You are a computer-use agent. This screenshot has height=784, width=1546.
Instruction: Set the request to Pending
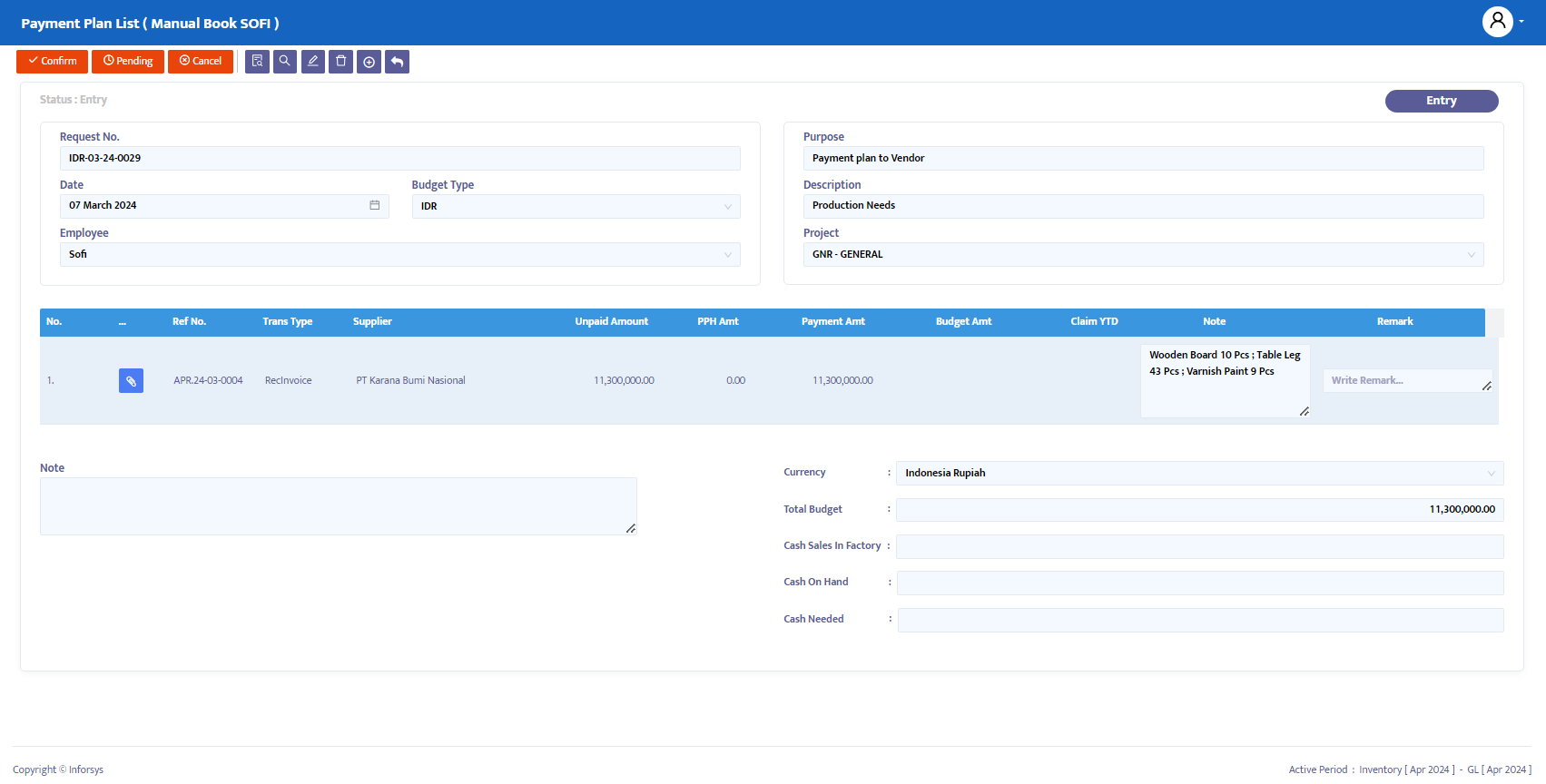pos(128,61)
